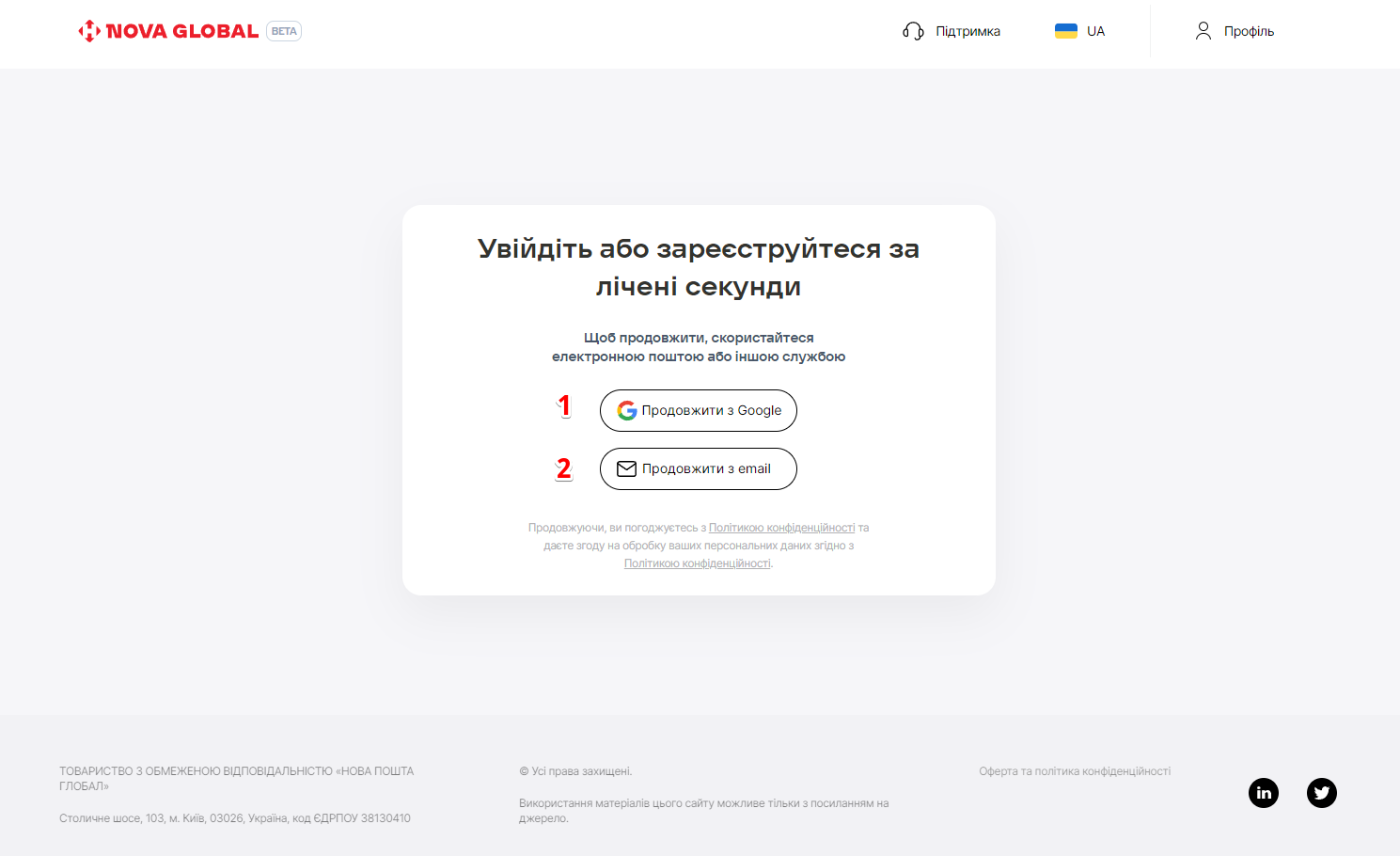Viewport: 1400px width, 856px height.
Task: Click the Nova Global red logo icon
Action: (x=89, y=31)
